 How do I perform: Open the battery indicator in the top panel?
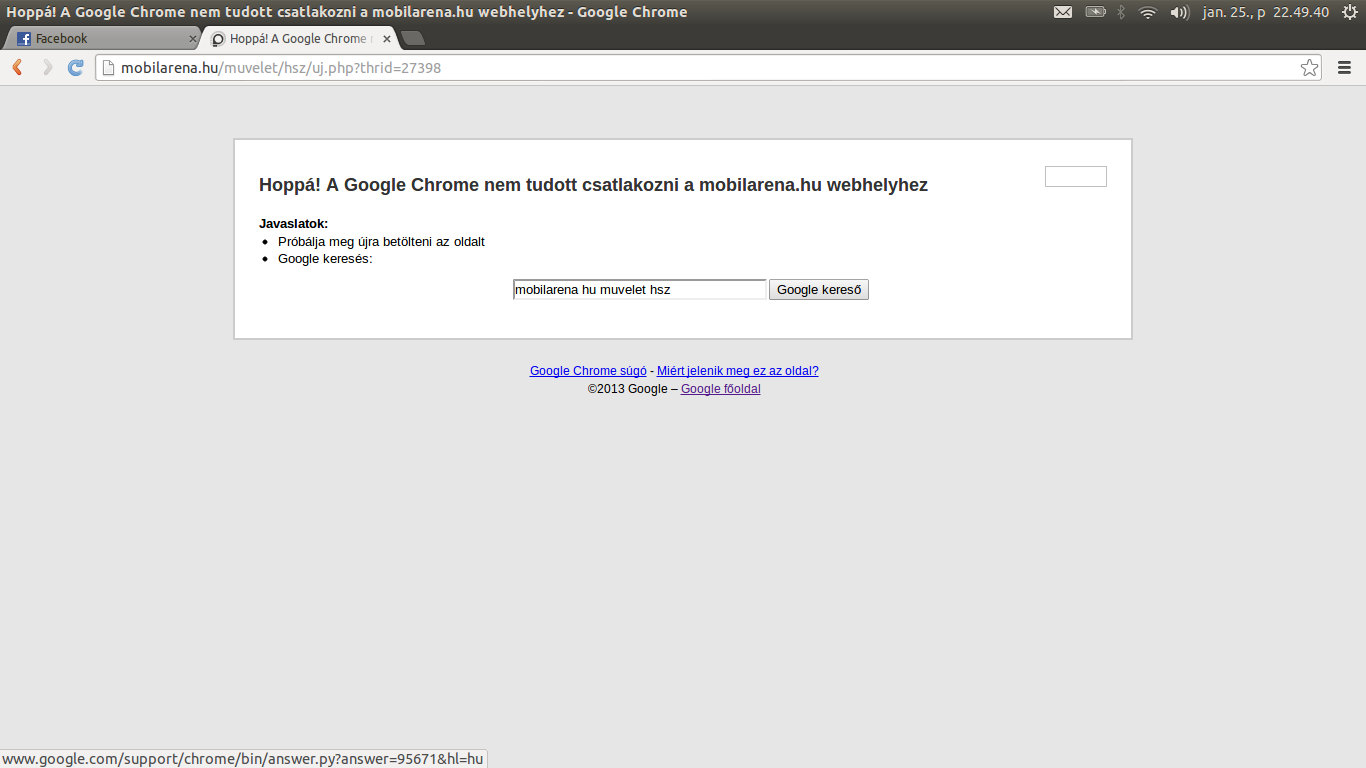(x=1096, y=12)
